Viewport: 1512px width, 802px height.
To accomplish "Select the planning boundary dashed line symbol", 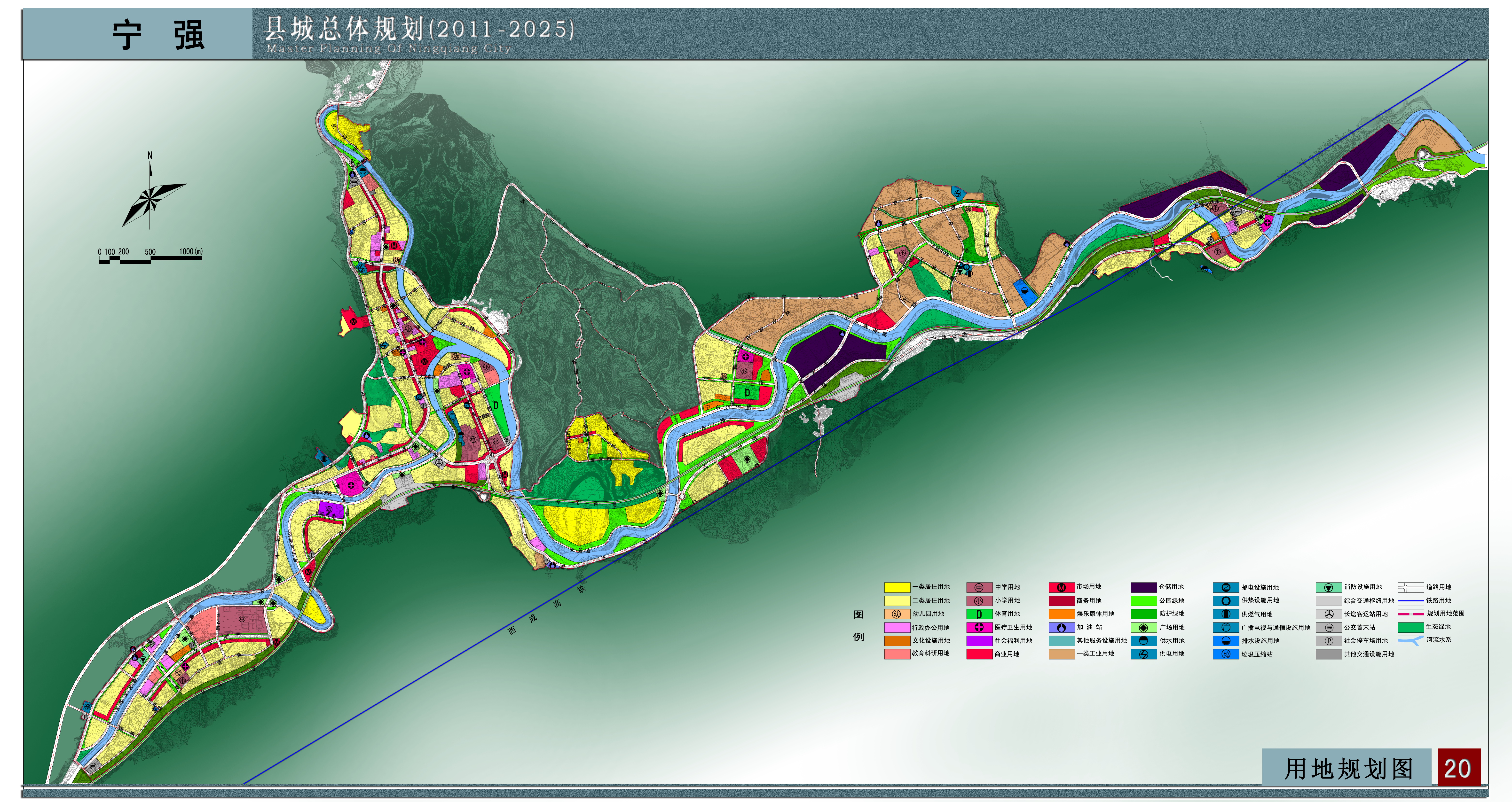I will (x=1410, y=614).
